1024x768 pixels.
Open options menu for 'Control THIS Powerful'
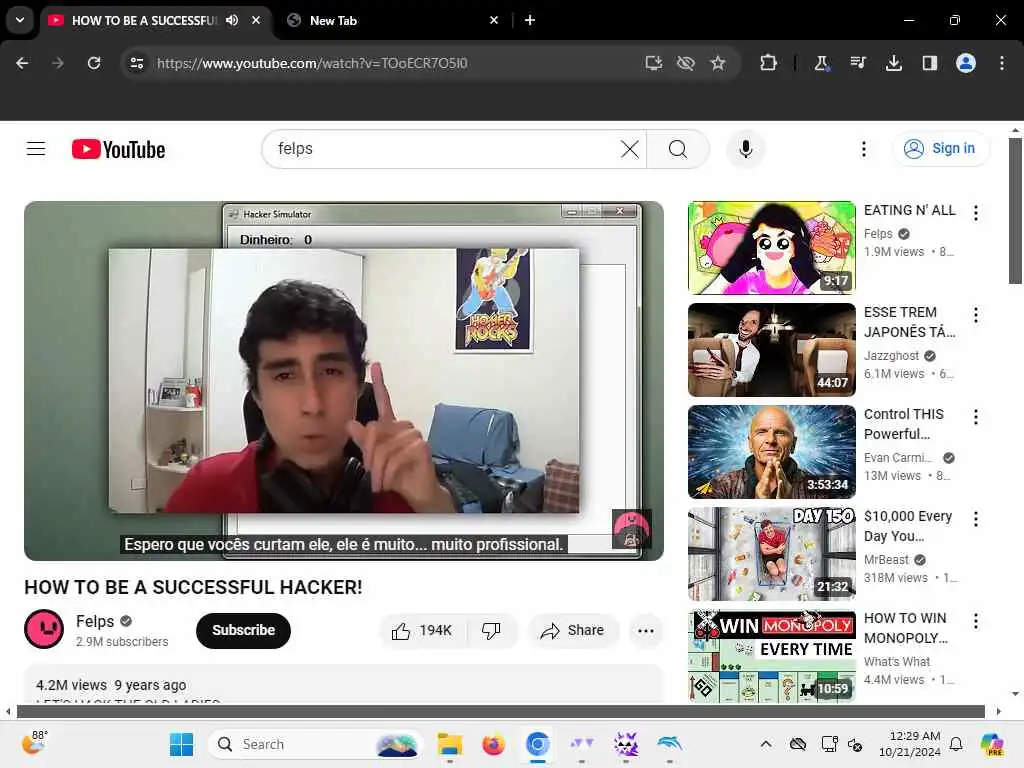[976, 417]
